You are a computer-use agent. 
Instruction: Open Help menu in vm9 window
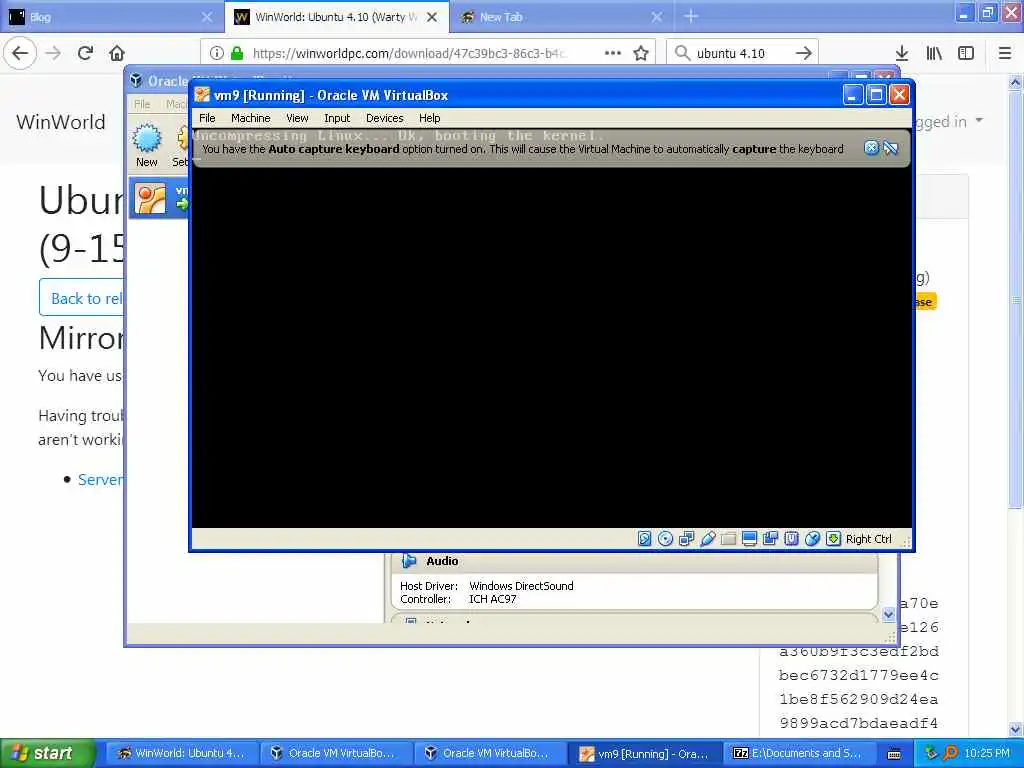point(430,118)
